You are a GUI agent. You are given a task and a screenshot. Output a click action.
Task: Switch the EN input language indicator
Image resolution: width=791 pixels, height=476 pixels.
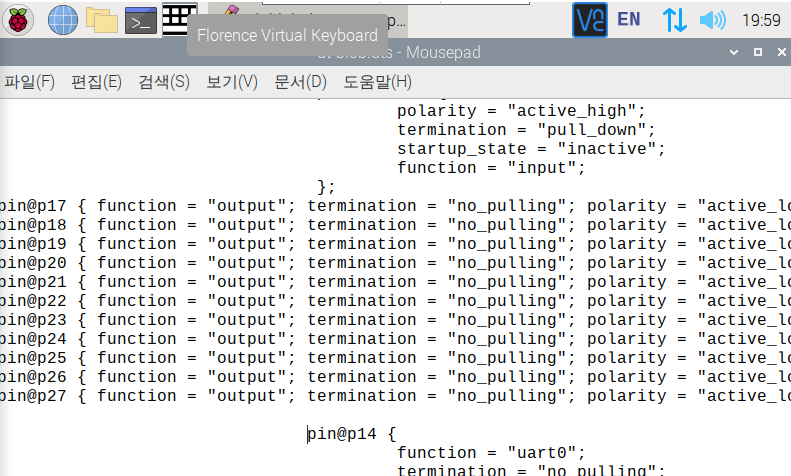click(x=629, y=19)
